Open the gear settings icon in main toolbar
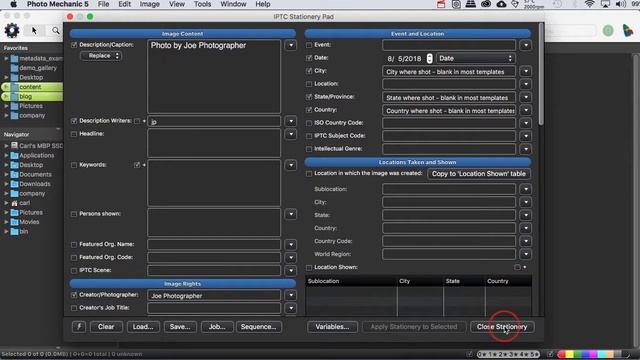 click(12, 31)
